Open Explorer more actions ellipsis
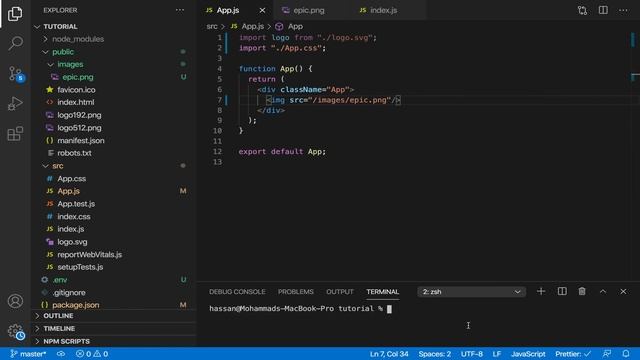Screen dimensions: 640x360 (180, 10)
